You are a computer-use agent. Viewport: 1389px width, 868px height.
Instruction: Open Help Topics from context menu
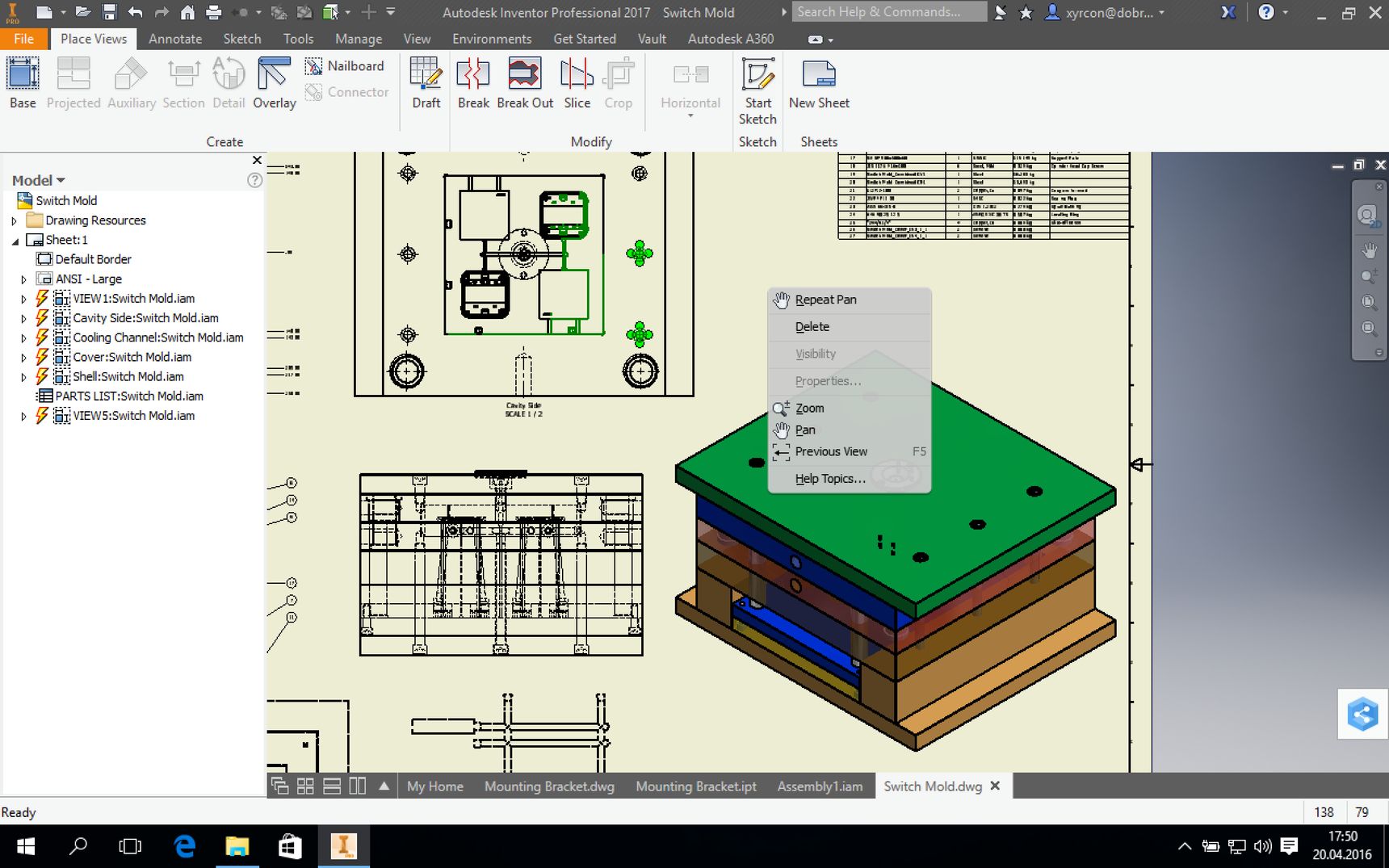click(x=849, y=479)
